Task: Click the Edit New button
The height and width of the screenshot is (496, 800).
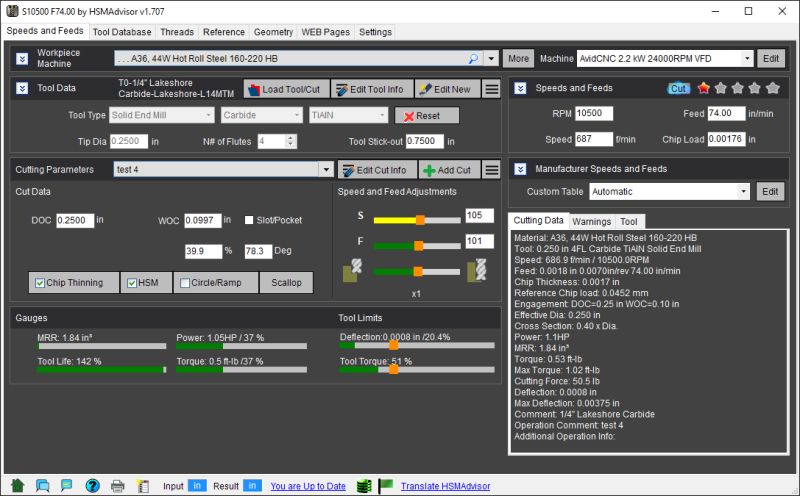Action: [447, 89]
